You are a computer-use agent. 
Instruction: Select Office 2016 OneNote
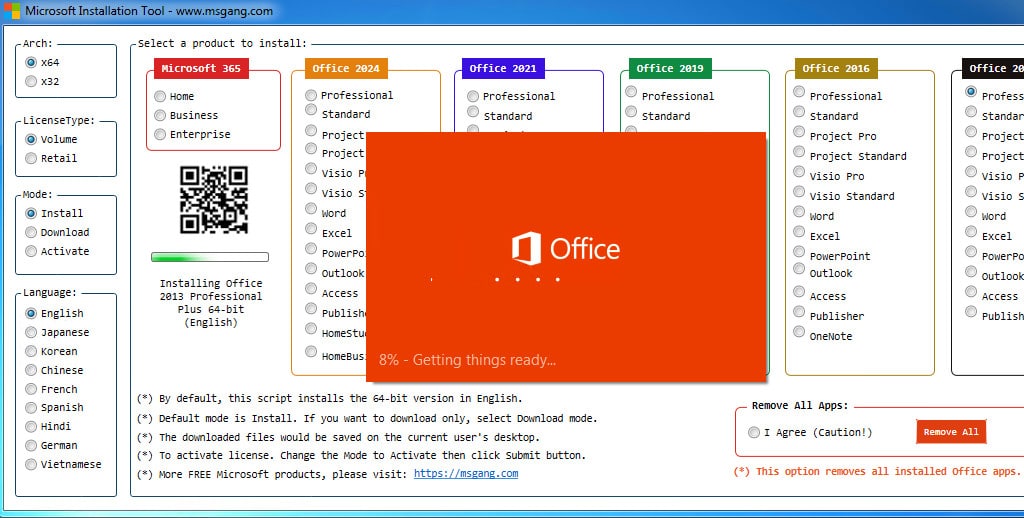click(x=799, y=332)
